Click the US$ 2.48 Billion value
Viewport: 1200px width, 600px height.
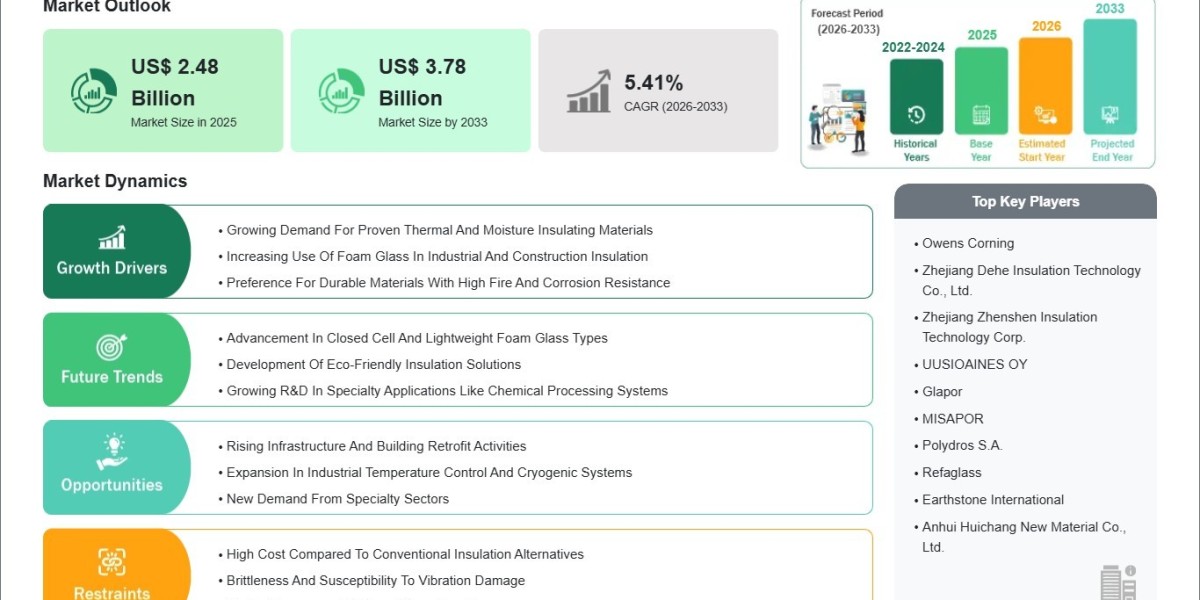coord(175,82)
